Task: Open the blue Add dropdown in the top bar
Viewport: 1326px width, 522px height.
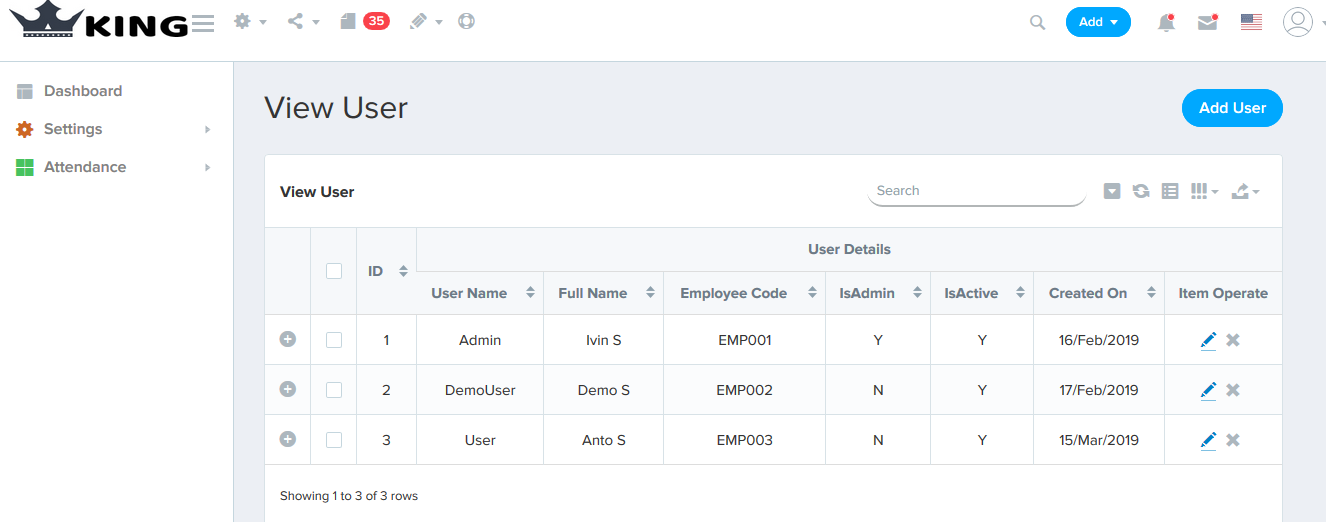Action: [1098, 22]
